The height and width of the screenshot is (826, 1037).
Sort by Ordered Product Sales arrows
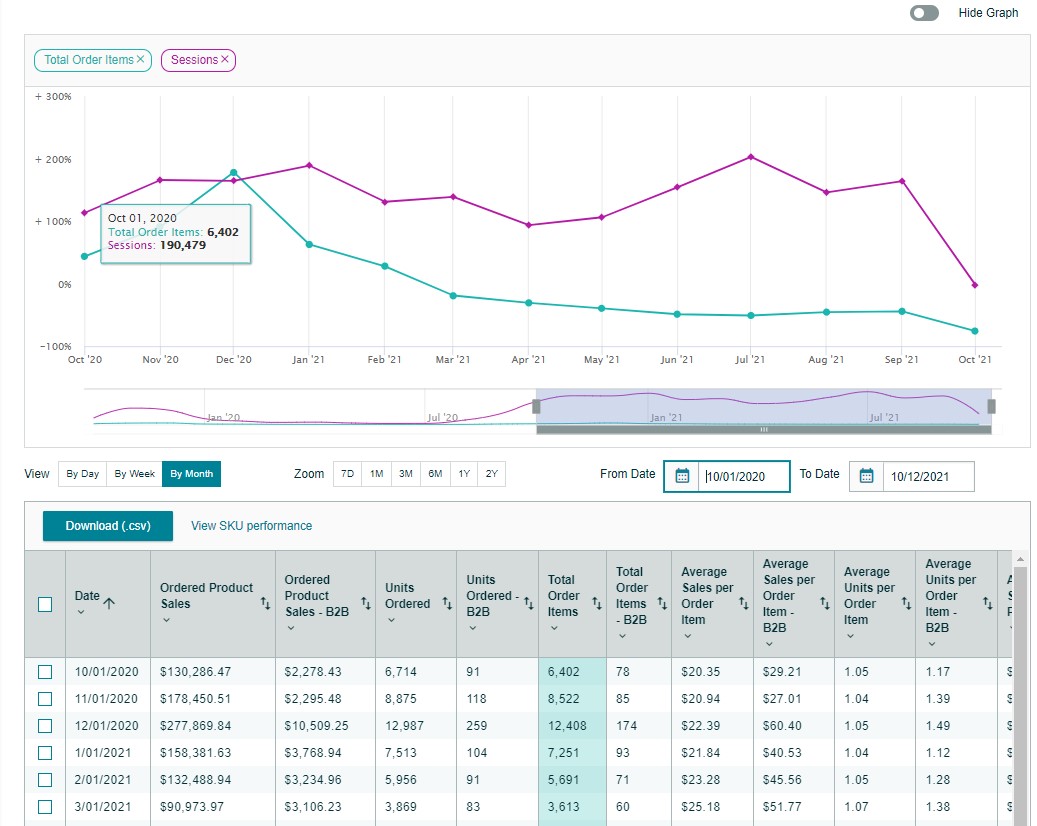point(266,603)
